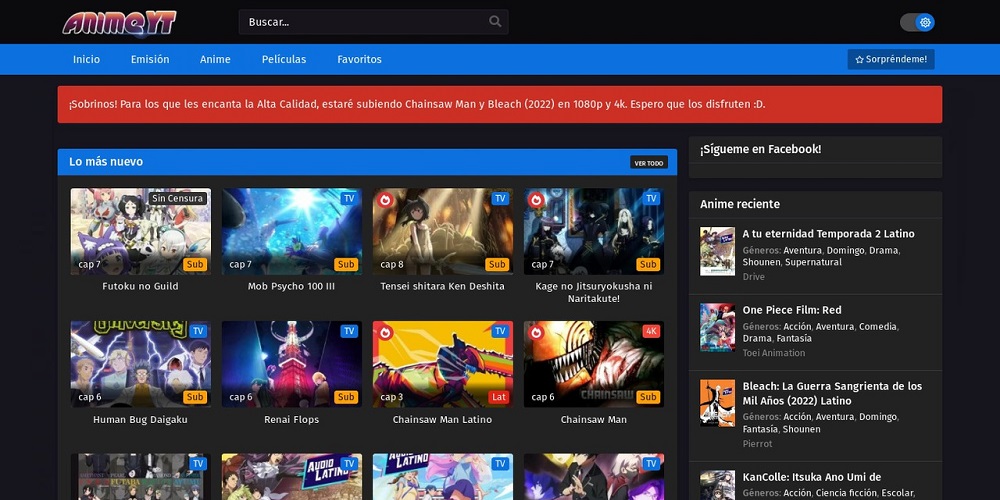This screenshot has height=500, width=1000.
Task: Click the Mob Psycho 100 III title link
Action: pos(291,286)
